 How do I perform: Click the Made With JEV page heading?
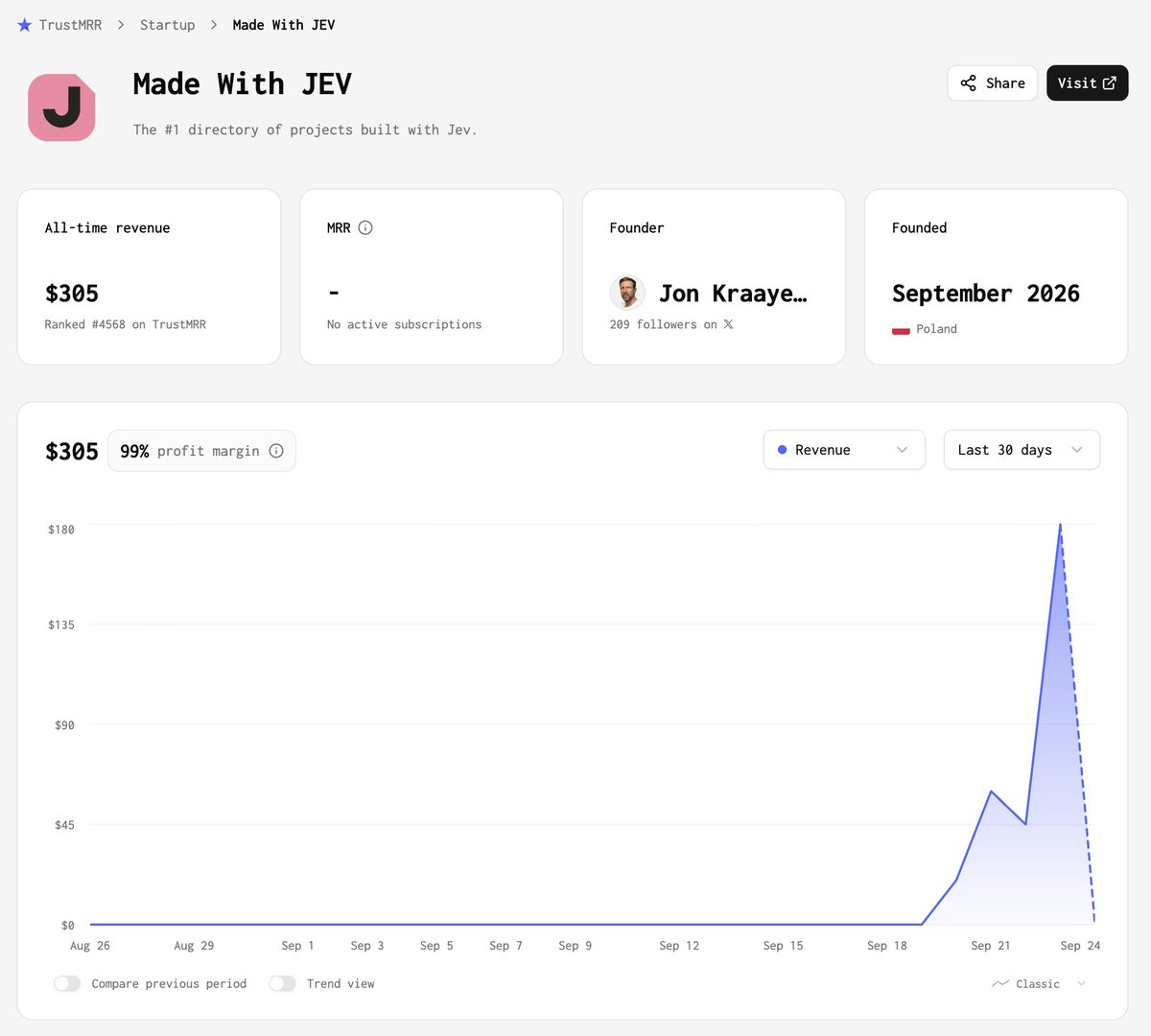(243, 84)
